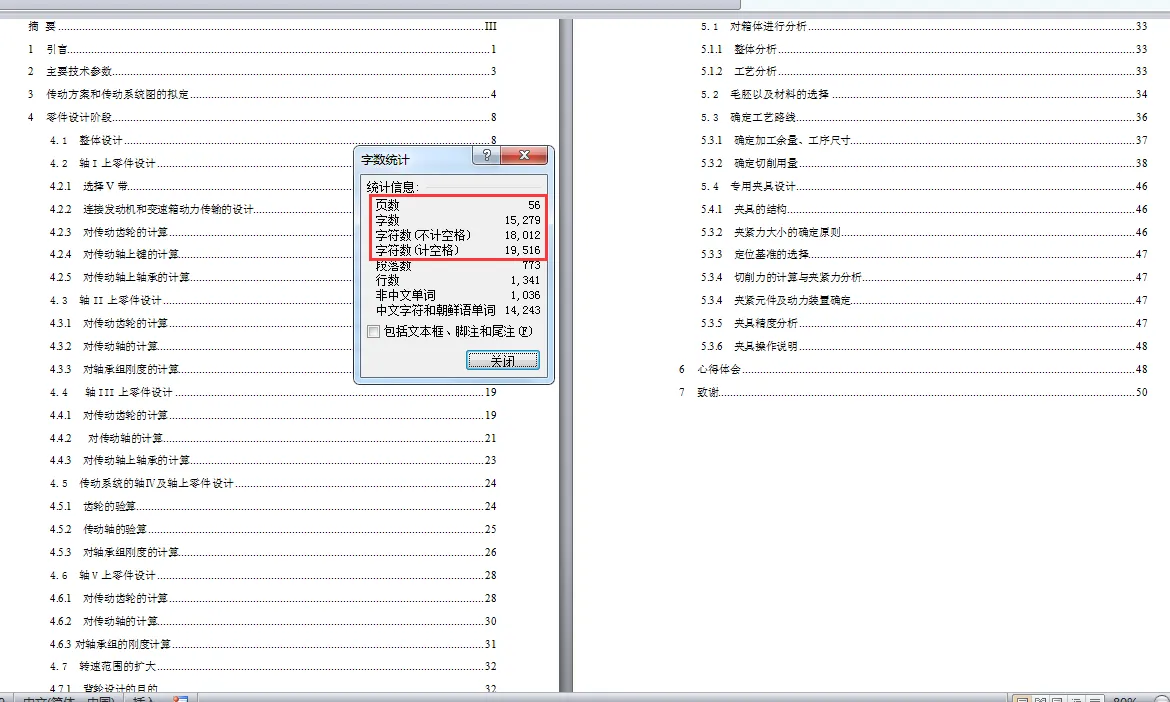Click 5.1.2 工艺分析 entry
Viewport: 1170px width, 702px height.
click(x=924, y=72)
